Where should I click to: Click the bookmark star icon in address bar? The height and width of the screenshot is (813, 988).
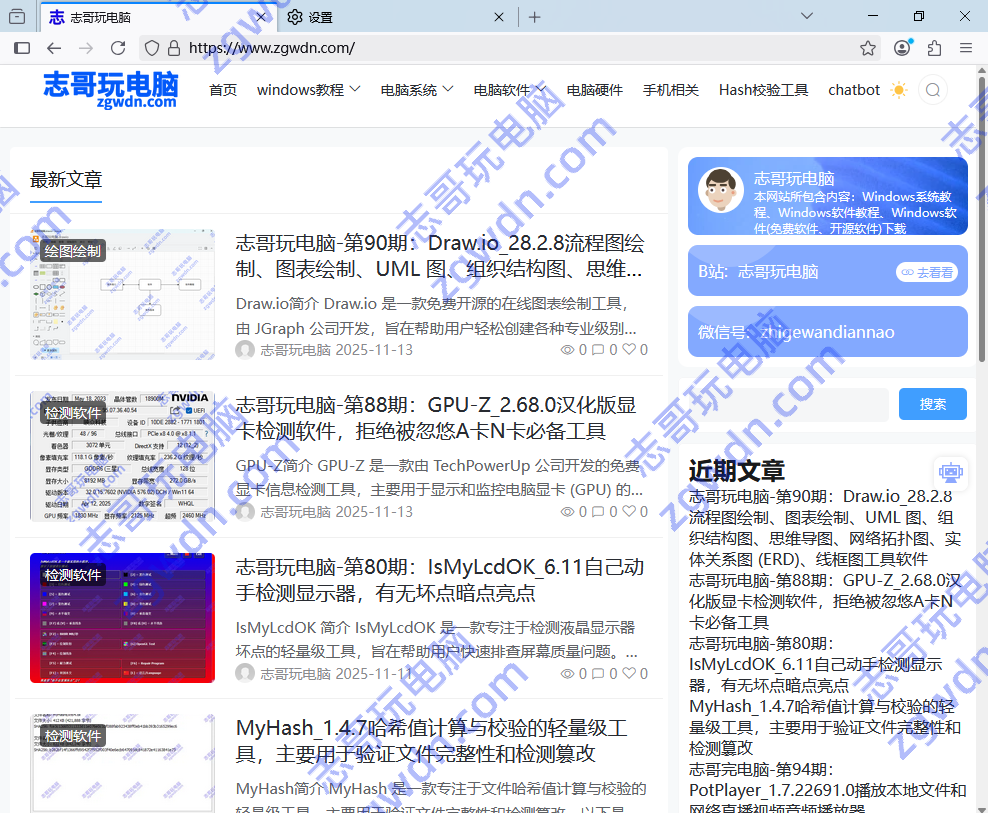pos(868,48)
